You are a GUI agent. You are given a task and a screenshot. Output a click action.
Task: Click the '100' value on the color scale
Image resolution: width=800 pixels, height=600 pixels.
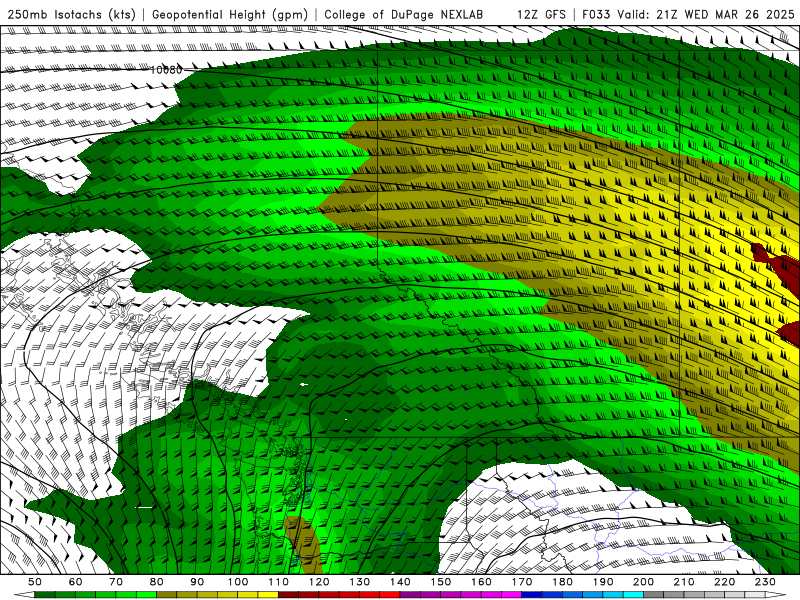coord(238,582)
